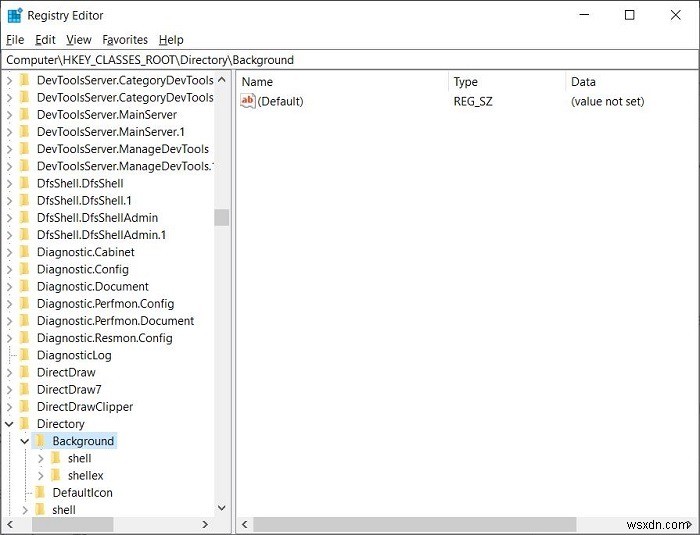Click the tree vertical scrollbar thumb
Viewport: 700px width, 535px height.
pyautogui.click(x=222, y=217)
